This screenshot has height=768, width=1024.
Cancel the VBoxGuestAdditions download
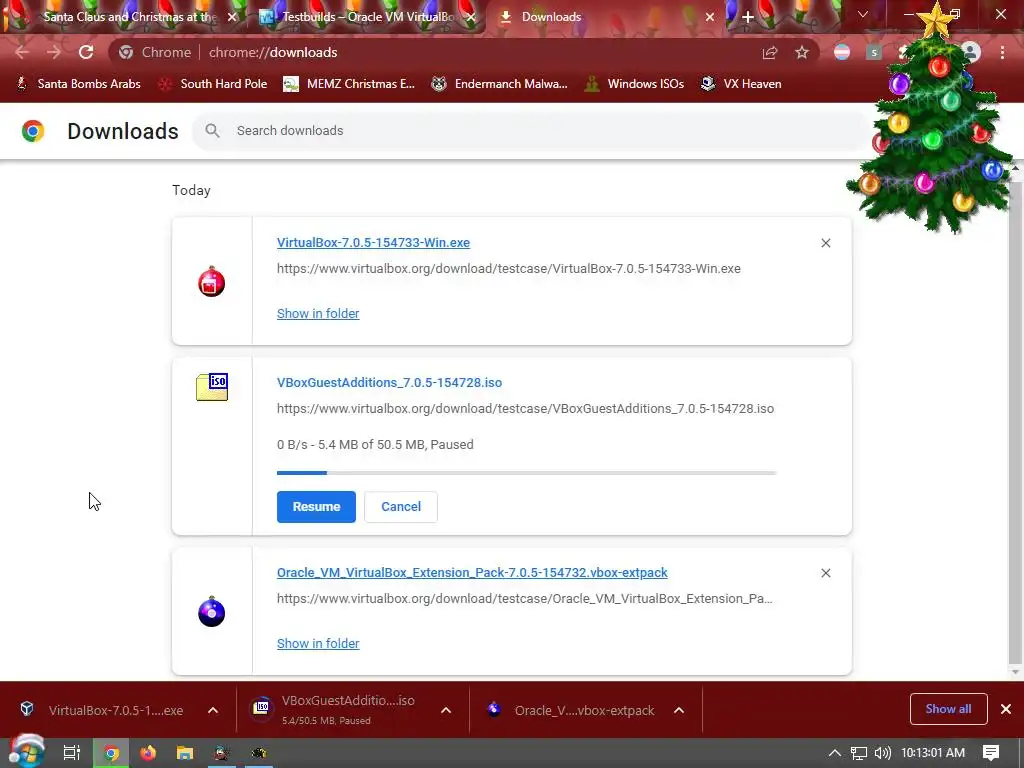(x=401, y=507)
